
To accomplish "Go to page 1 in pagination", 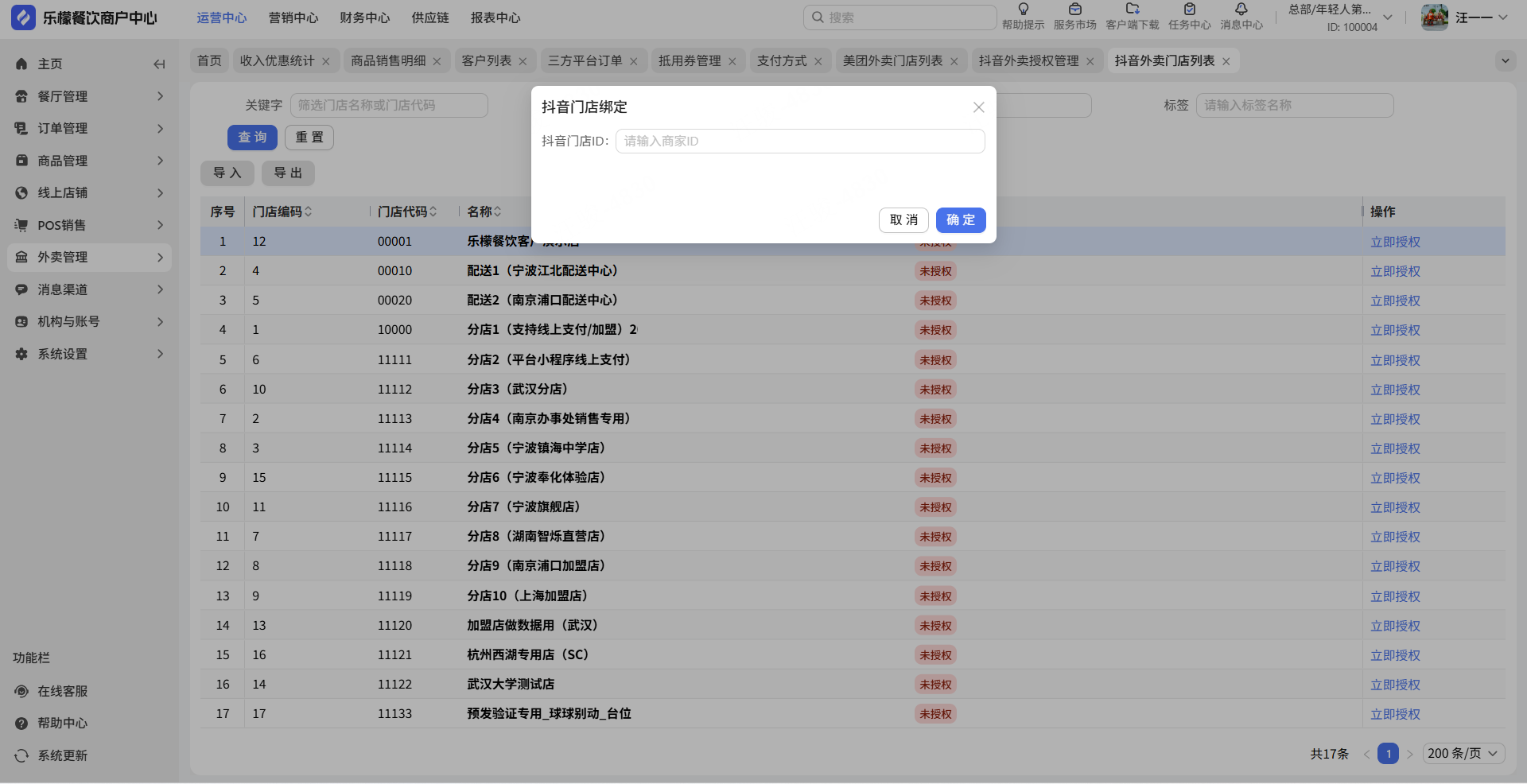I will click(x=1388, y=754).
